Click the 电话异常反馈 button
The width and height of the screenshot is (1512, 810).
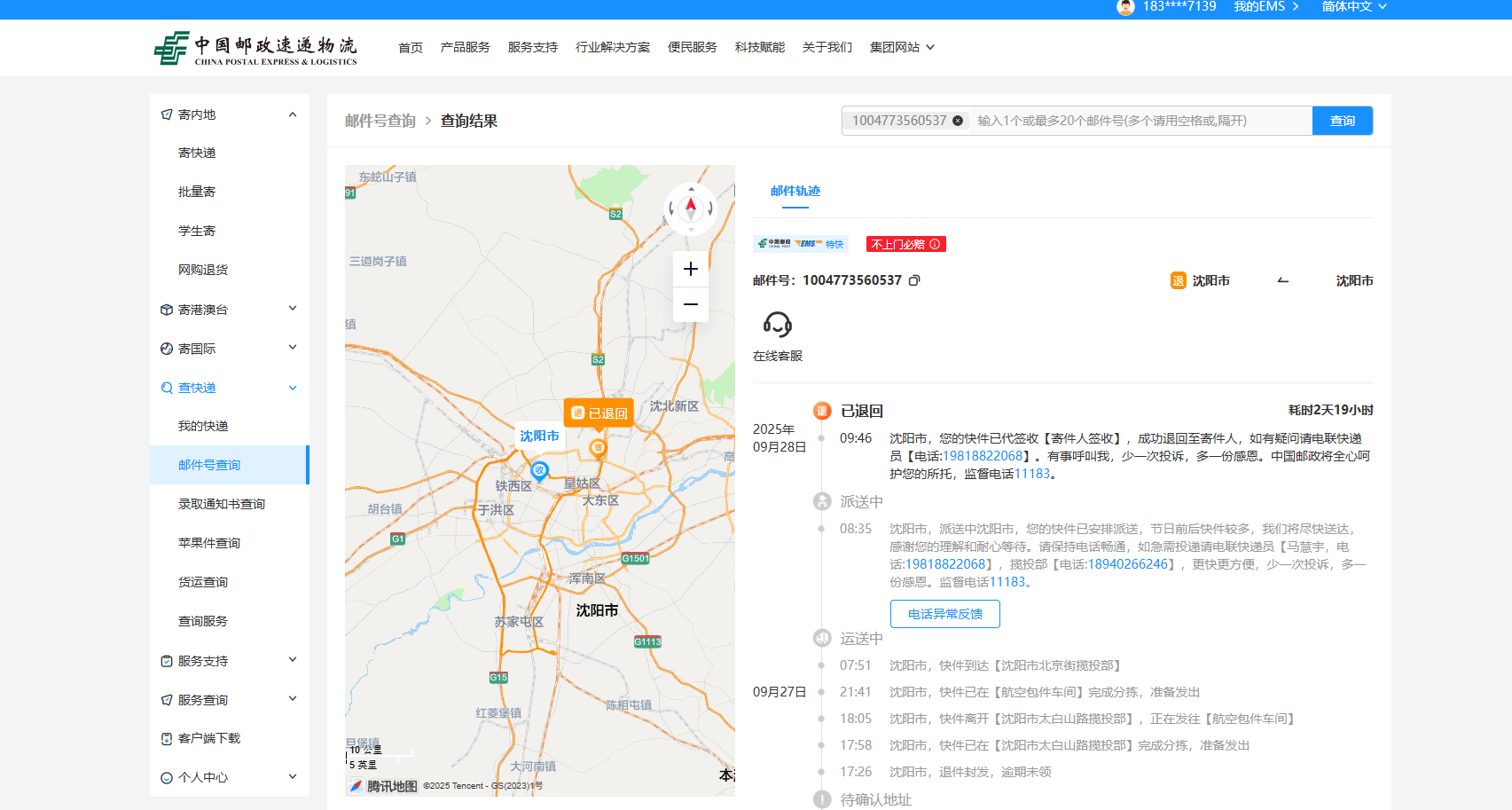944,614
